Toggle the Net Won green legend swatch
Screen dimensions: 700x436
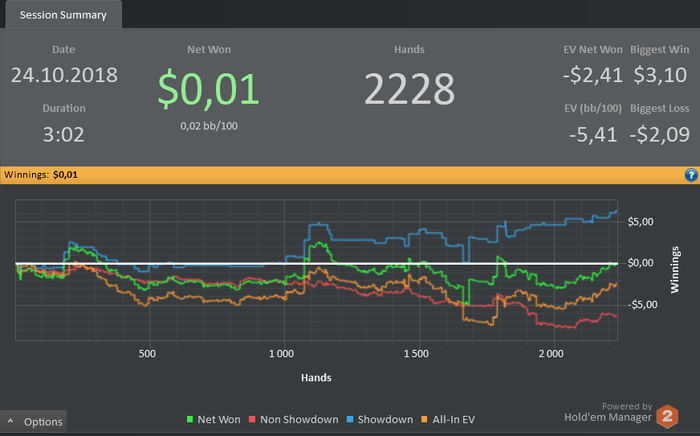coord(190,419)
